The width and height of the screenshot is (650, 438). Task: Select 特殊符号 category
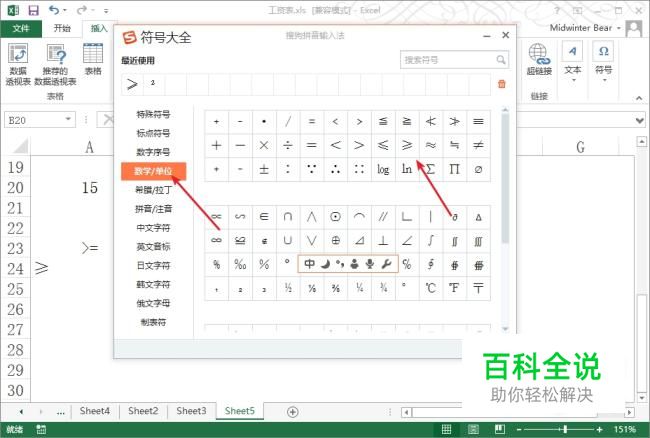(x=153, y=114)
